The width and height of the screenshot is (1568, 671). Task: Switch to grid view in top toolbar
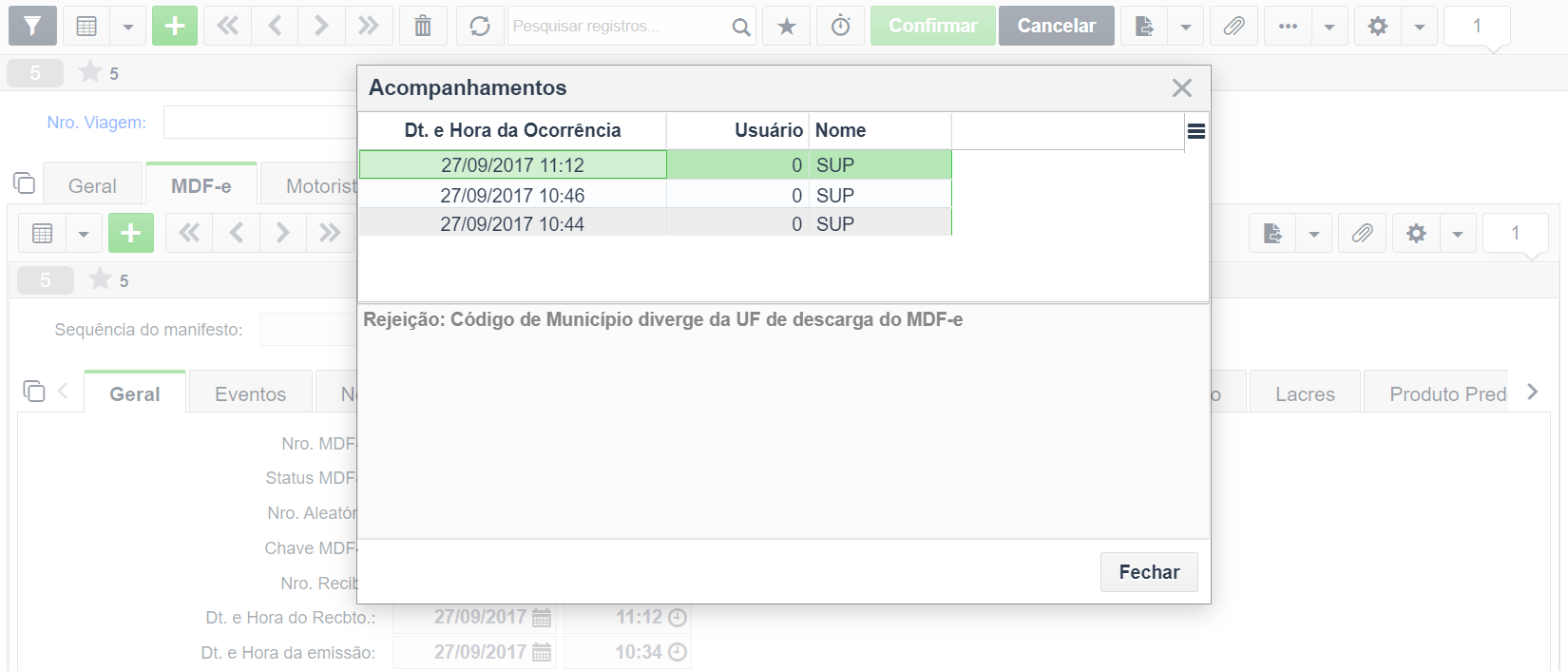point(86,26)
